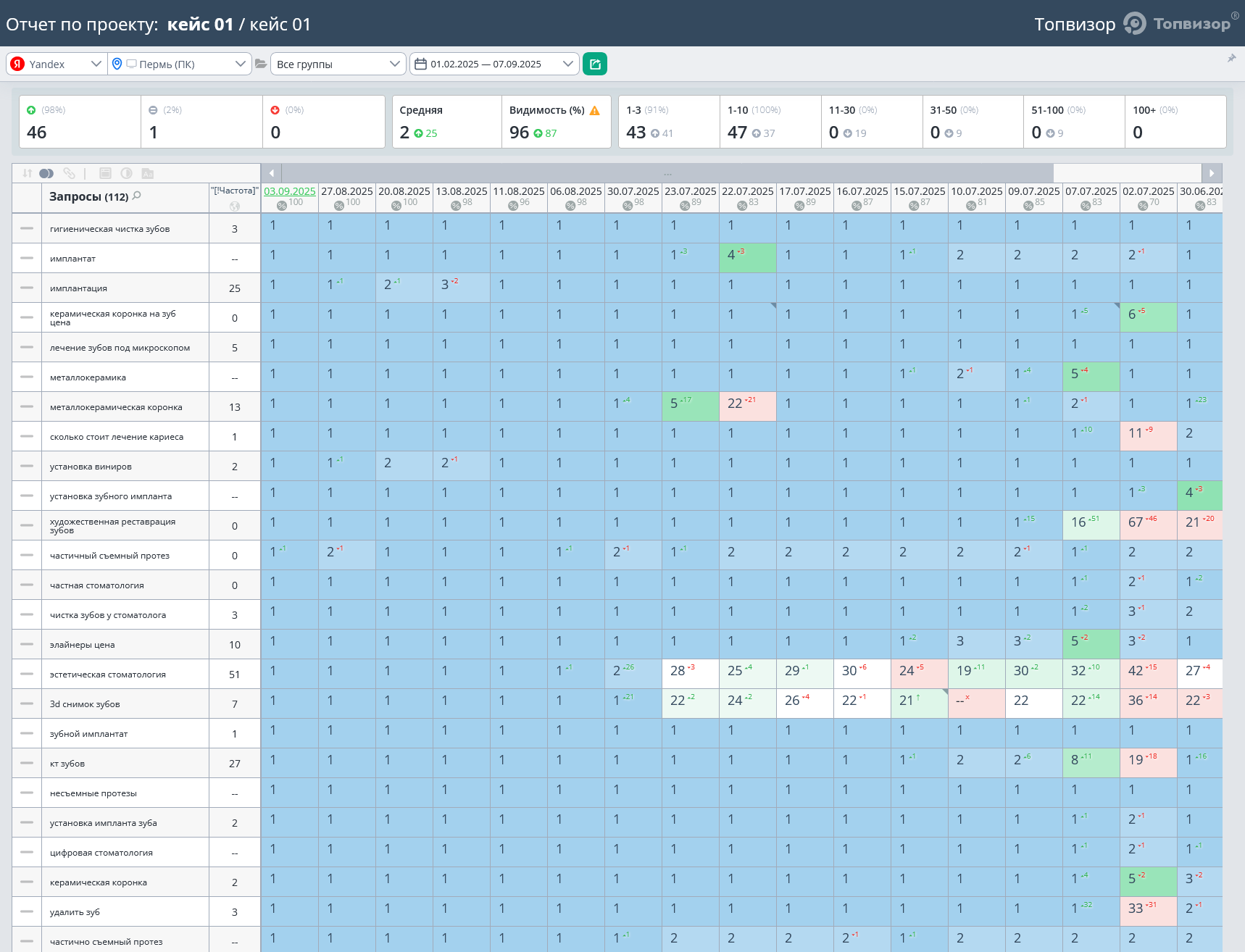
Task: Open the Yandex search engine dropdown
Action: (x=57, y=64)
